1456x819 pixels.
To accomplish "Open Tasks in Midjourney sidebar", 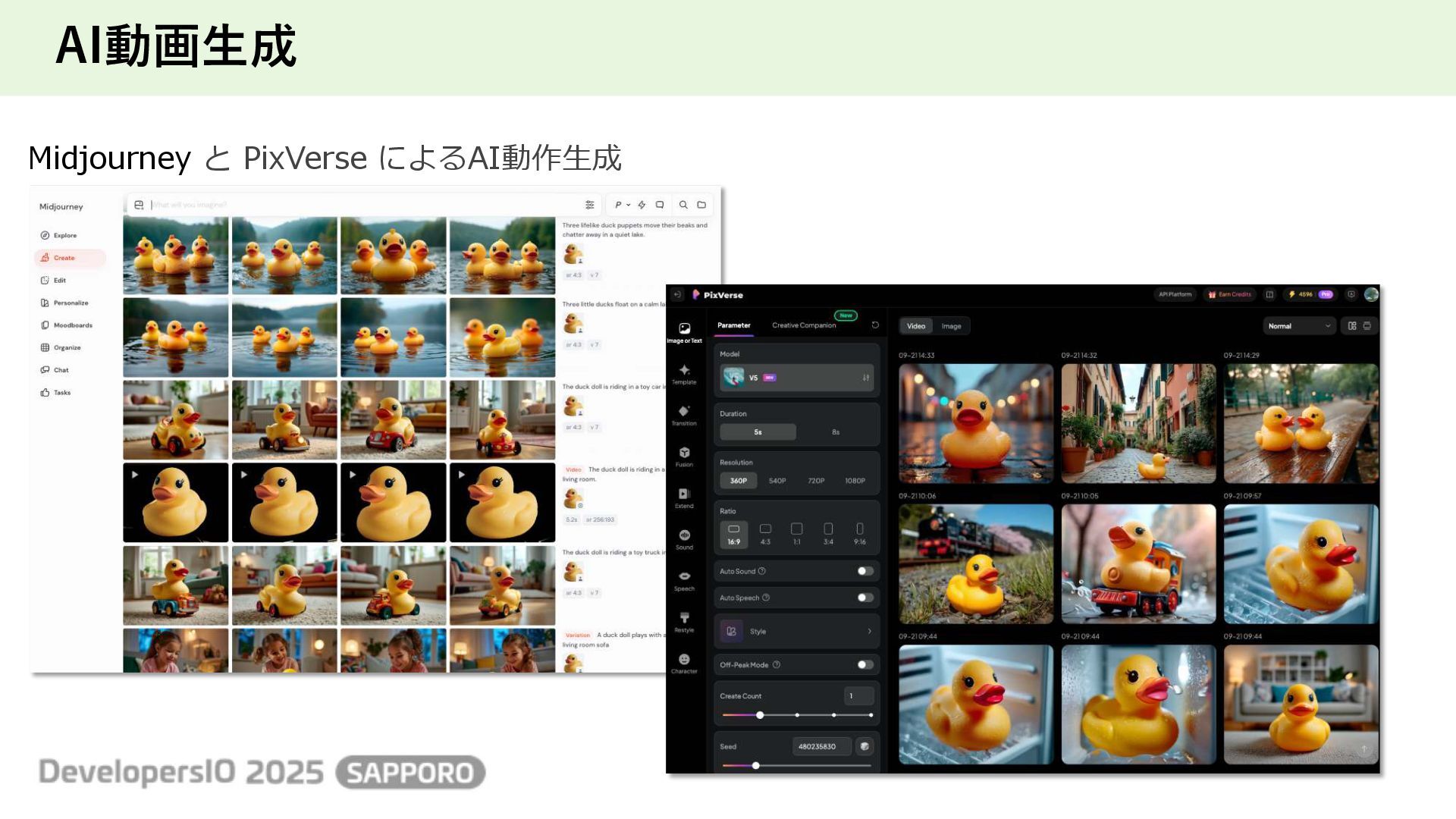I will coord(55,392).
